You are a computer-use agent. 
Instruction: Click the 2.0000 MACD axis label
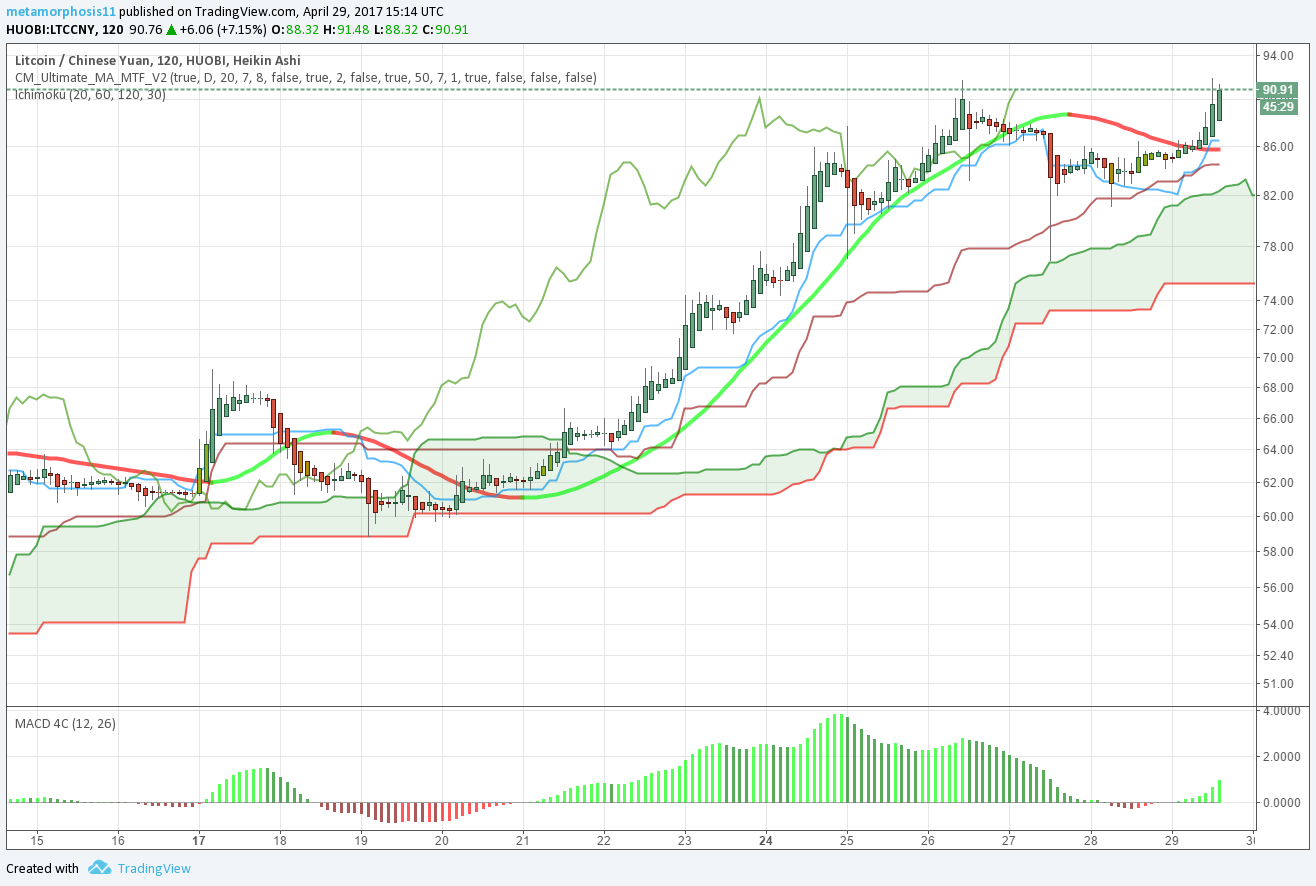click(x=1281, y=757)
